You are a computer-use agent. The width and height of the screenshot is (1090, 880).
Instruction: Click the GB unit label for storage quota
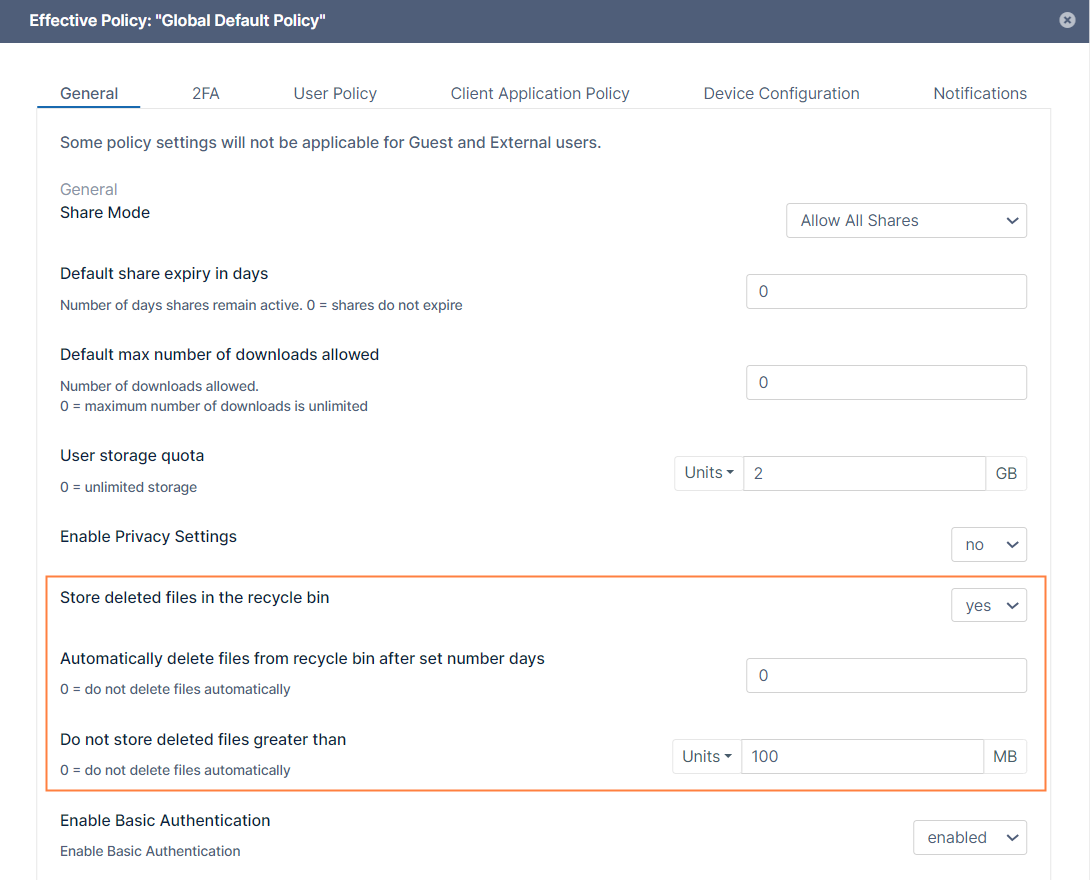pyautogui.click(x=1006, y=473)
